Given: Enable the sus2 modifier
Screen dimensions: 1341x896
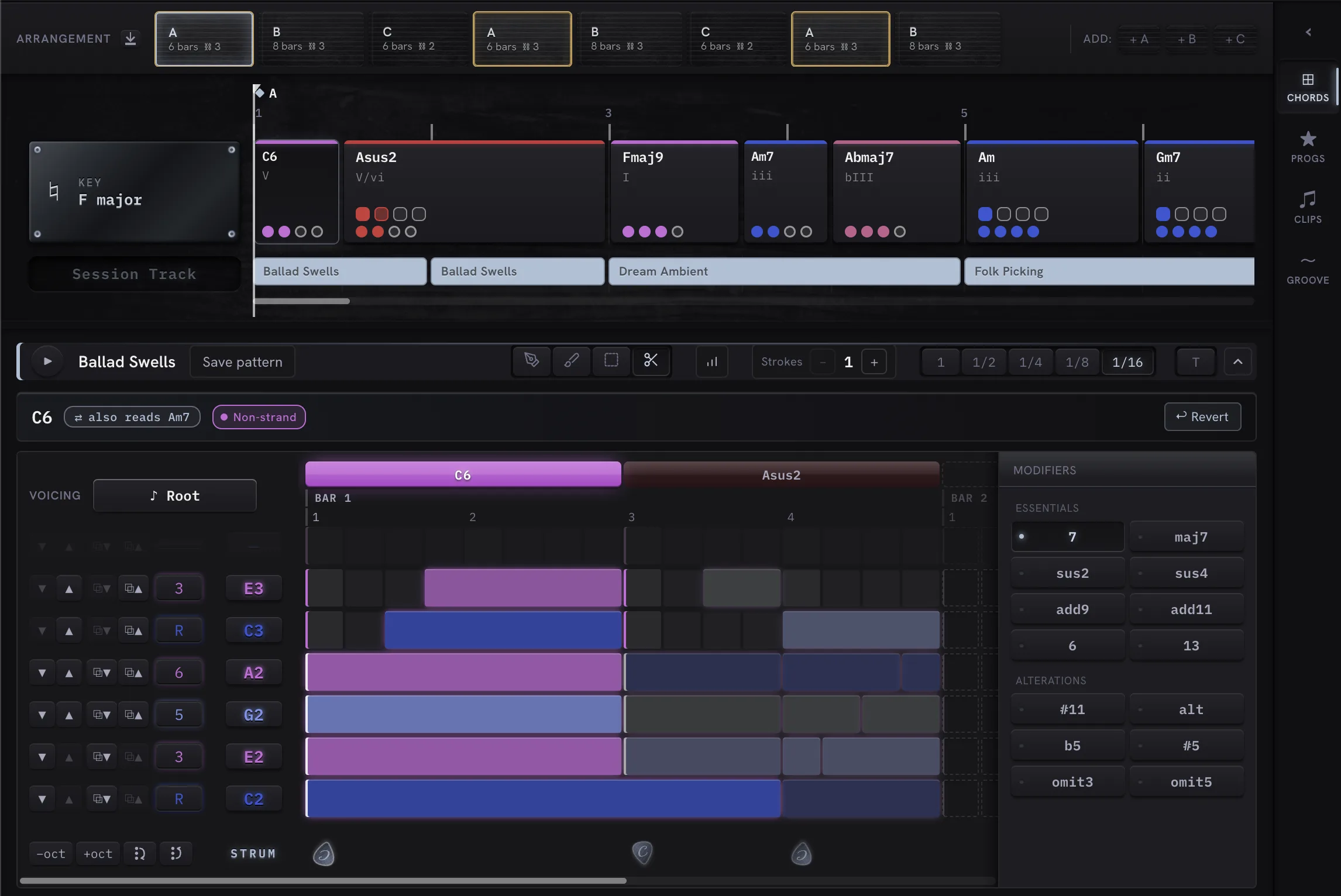Looking at the screenshot, I should point(1068,573).
